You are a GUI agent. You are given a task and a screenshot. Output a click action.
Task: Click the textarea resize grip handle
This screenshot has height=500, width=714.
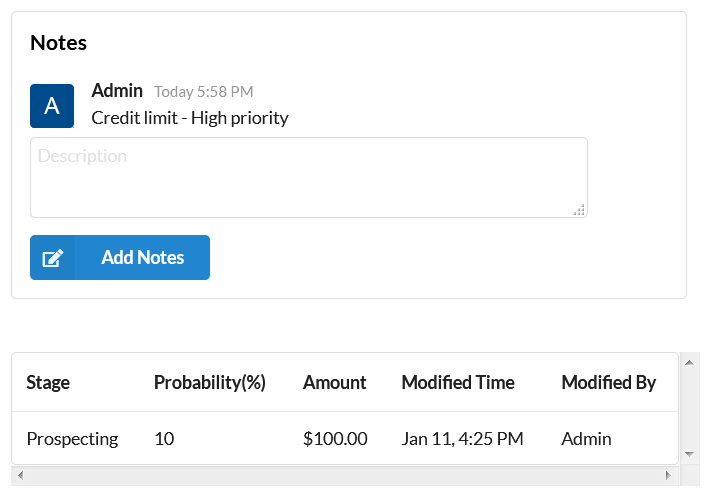coord(579,210)
